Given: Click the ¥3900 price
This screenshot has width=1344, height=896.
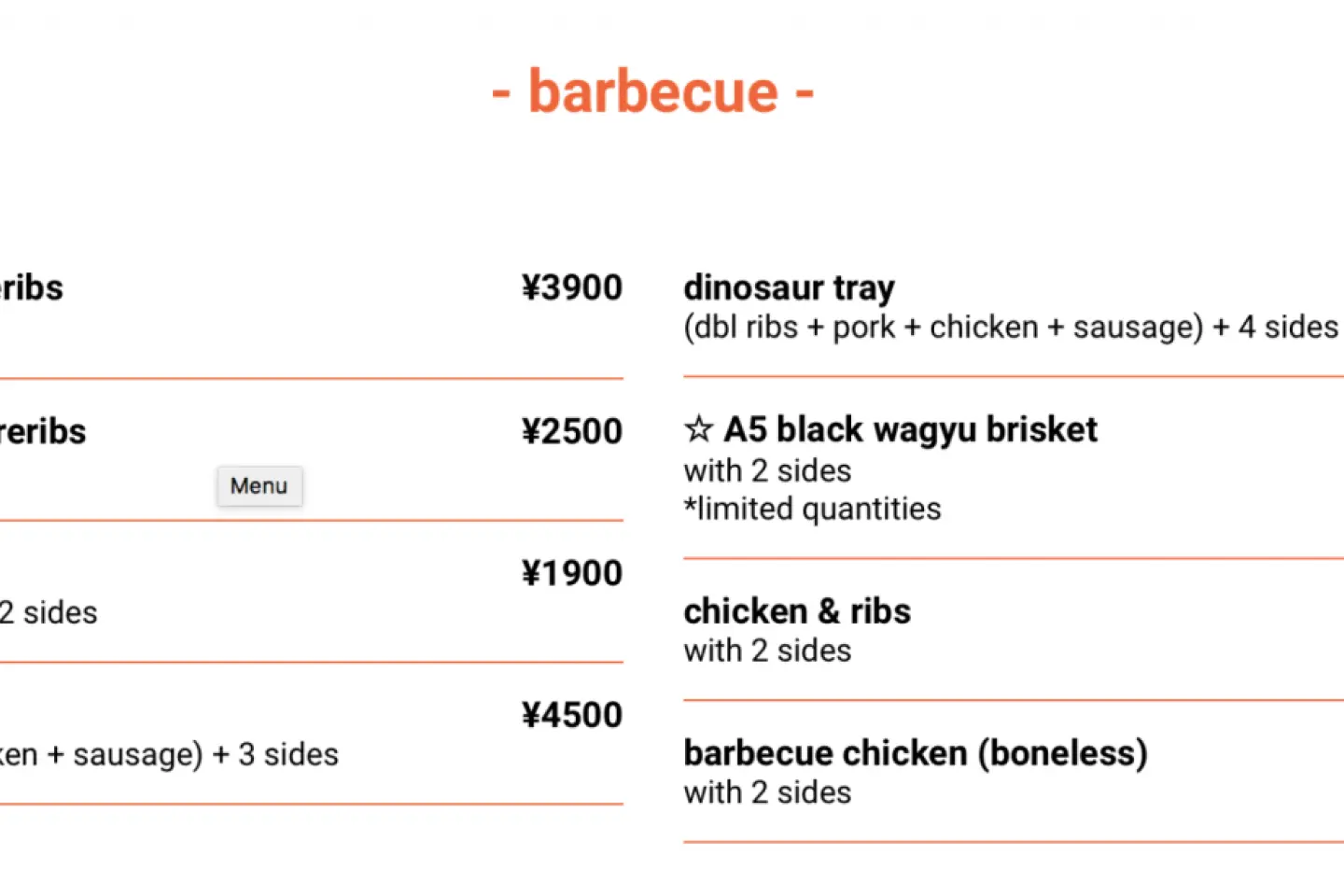Looking at the screenshot, I should click(572, 287).
